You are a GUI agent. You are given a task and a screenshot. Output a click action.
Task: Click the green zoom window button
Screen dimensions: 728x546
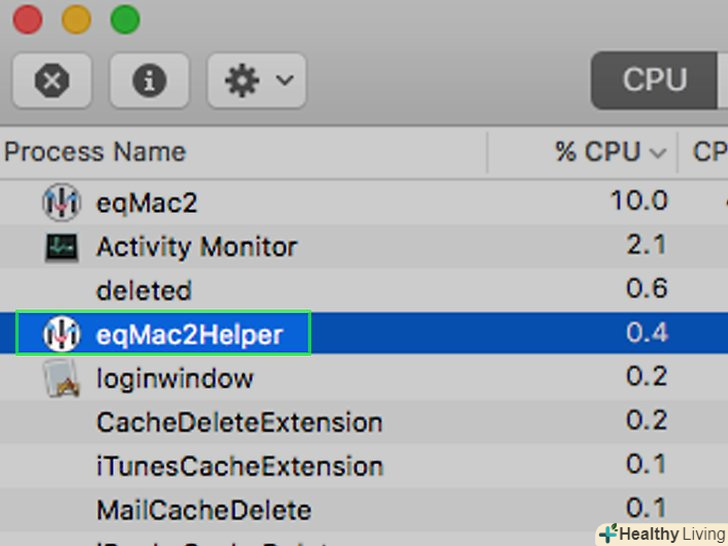click(125, 19)
